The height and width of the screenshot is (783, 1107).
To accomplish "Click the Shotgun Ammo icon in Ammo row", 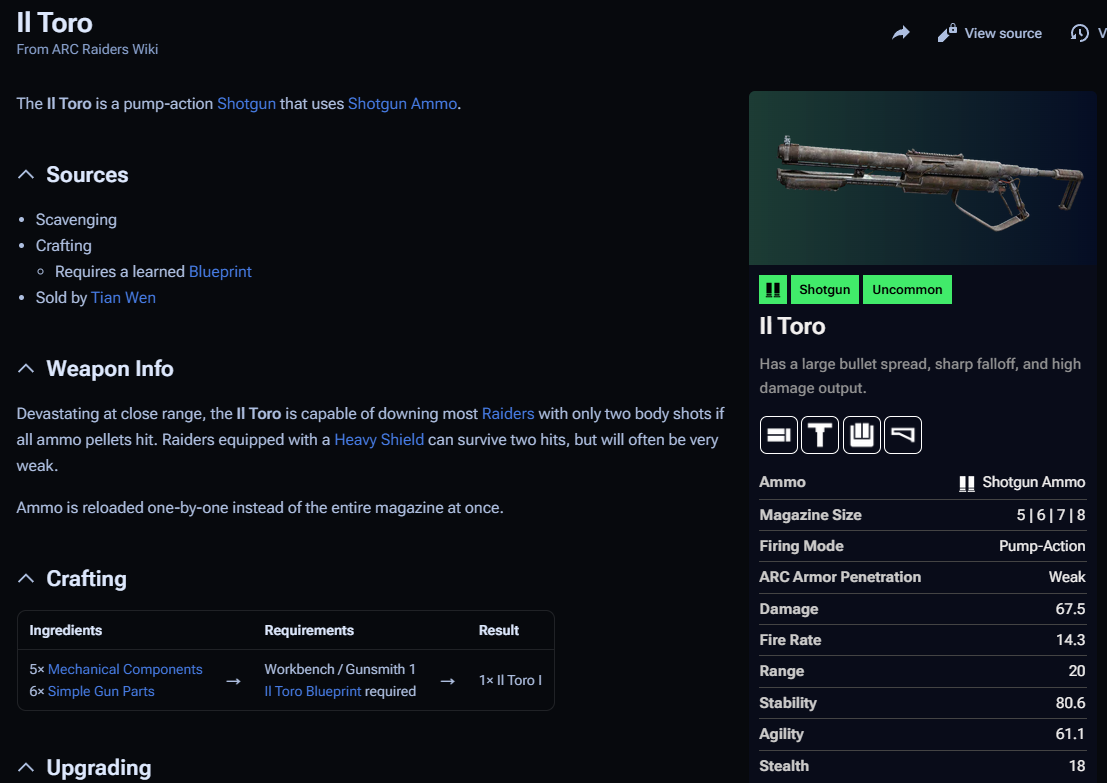I will point(966,483).
